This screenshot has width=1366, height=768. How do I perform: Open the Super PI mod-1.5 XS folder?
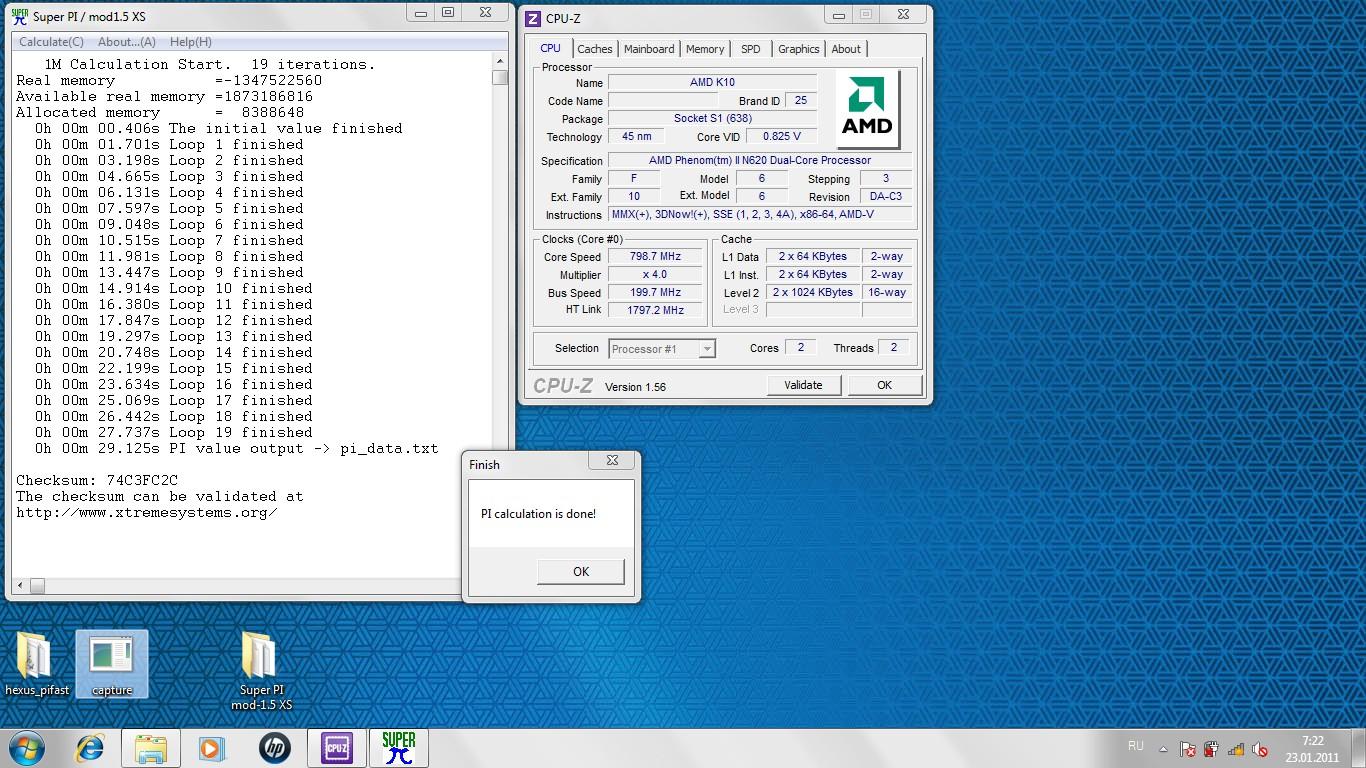click(x=261, y=669)
